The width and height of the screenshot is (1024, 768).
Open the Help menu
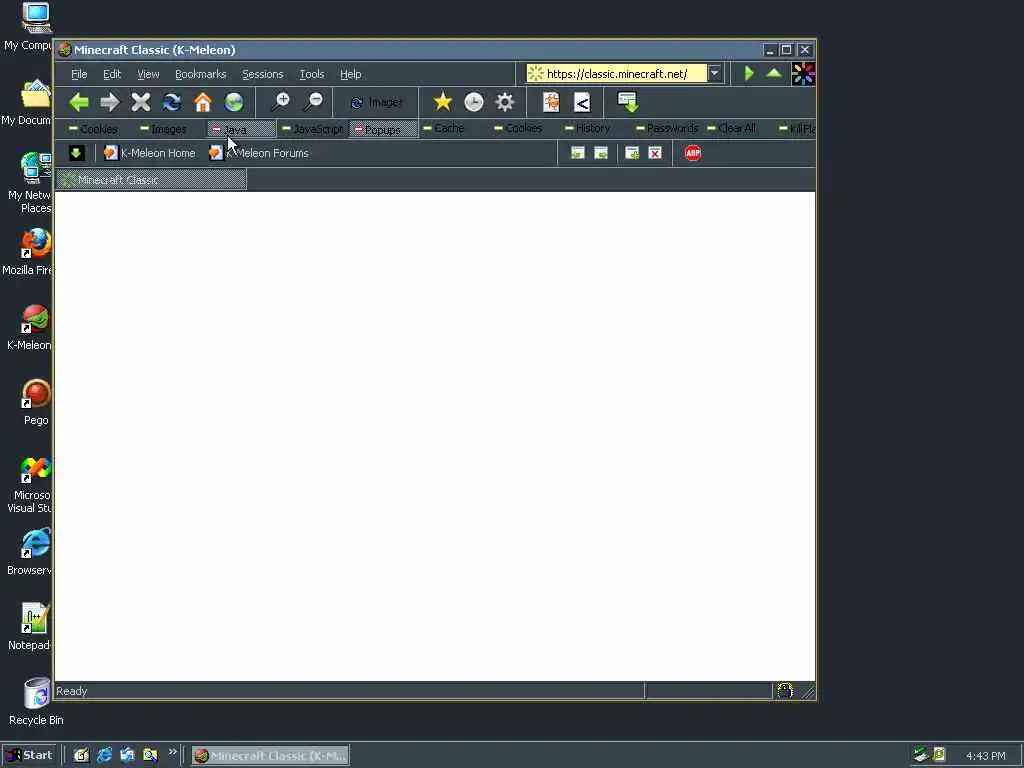tap(351, 74)
